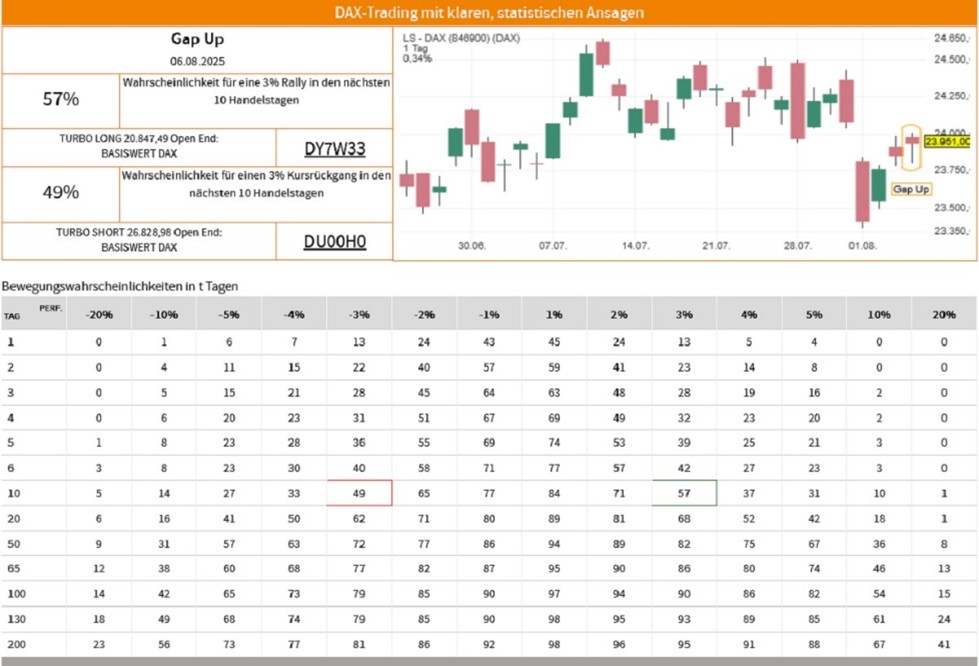Open the DY7W33 turbo long link

tap(335, 149)
